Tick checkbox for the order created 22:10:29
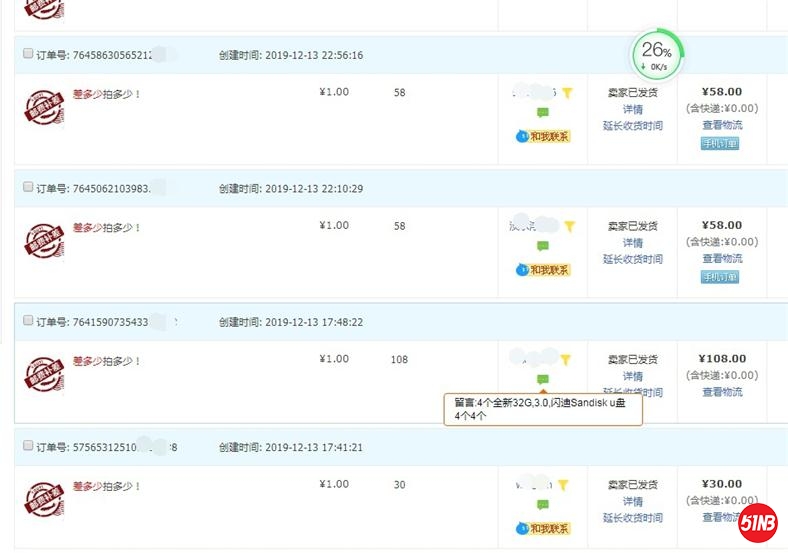 [x=28, y=187]
